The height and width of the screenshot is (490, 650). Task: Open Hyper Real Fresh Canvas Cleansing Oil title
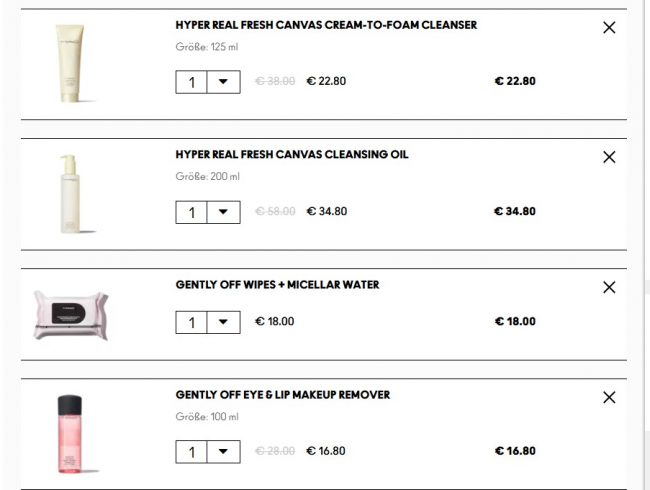pyautogui.click(x=292, y=155)
